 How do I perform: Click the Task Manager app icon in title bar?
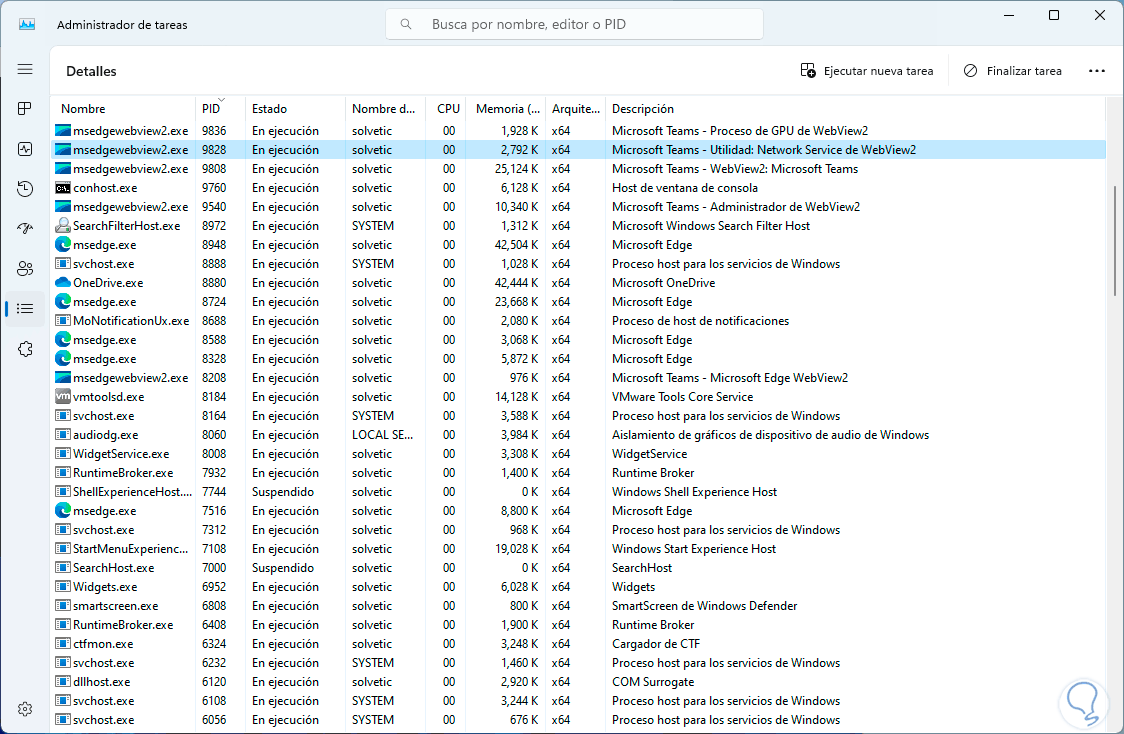coord(27,24)
